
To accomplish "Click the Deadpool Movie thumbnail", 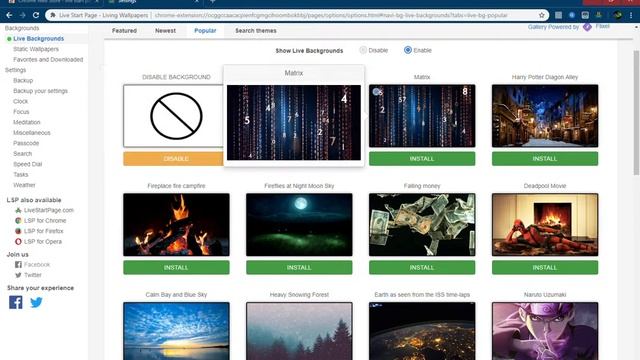I will (x=545, y=225).
